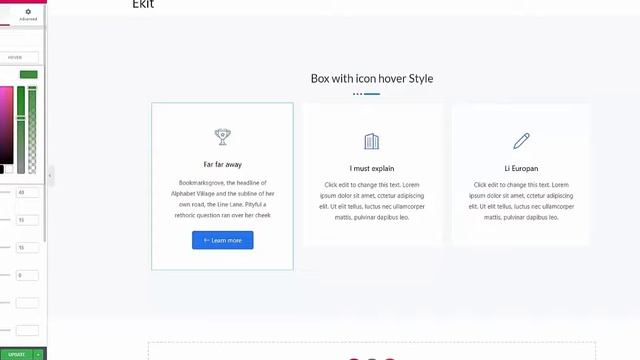Click the Bookmarksgrove description paragraph
640x360 pixels.
coord(222,199)
